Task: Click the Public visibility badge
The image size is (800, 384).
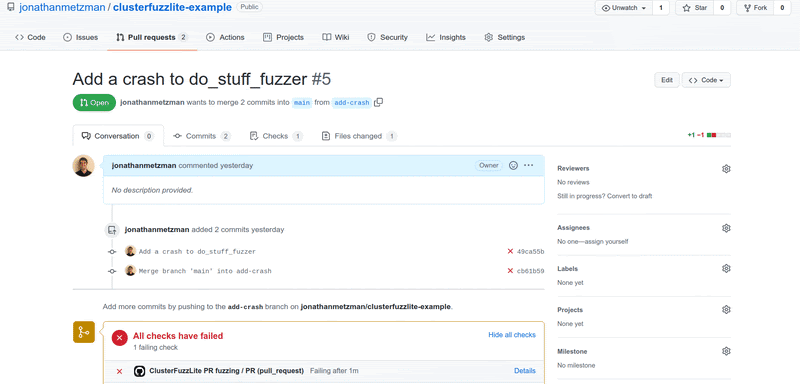Action: coord(250,8)
